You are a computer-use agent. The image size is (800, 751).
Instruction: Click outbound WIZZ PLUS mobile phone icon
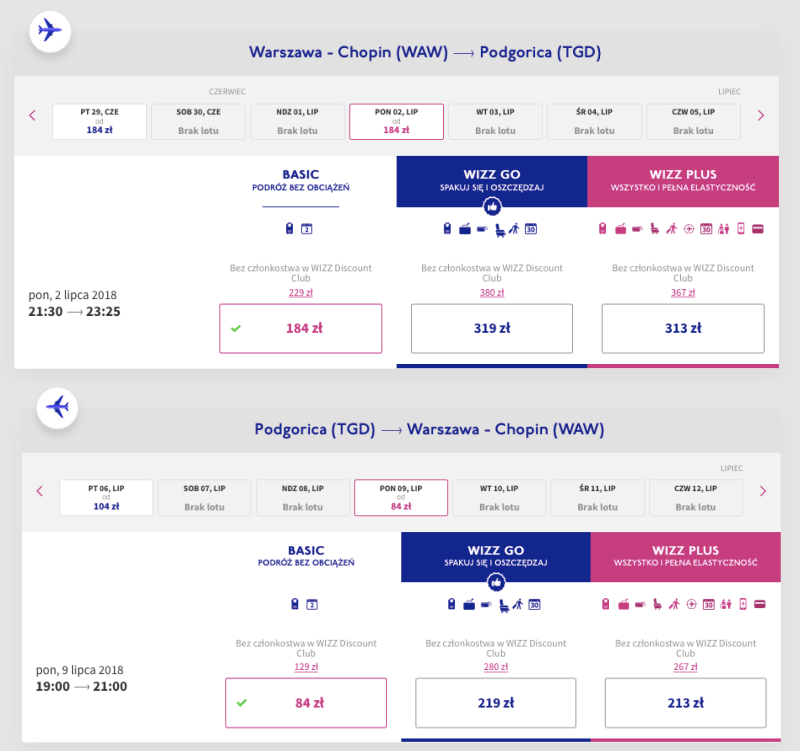741,229
